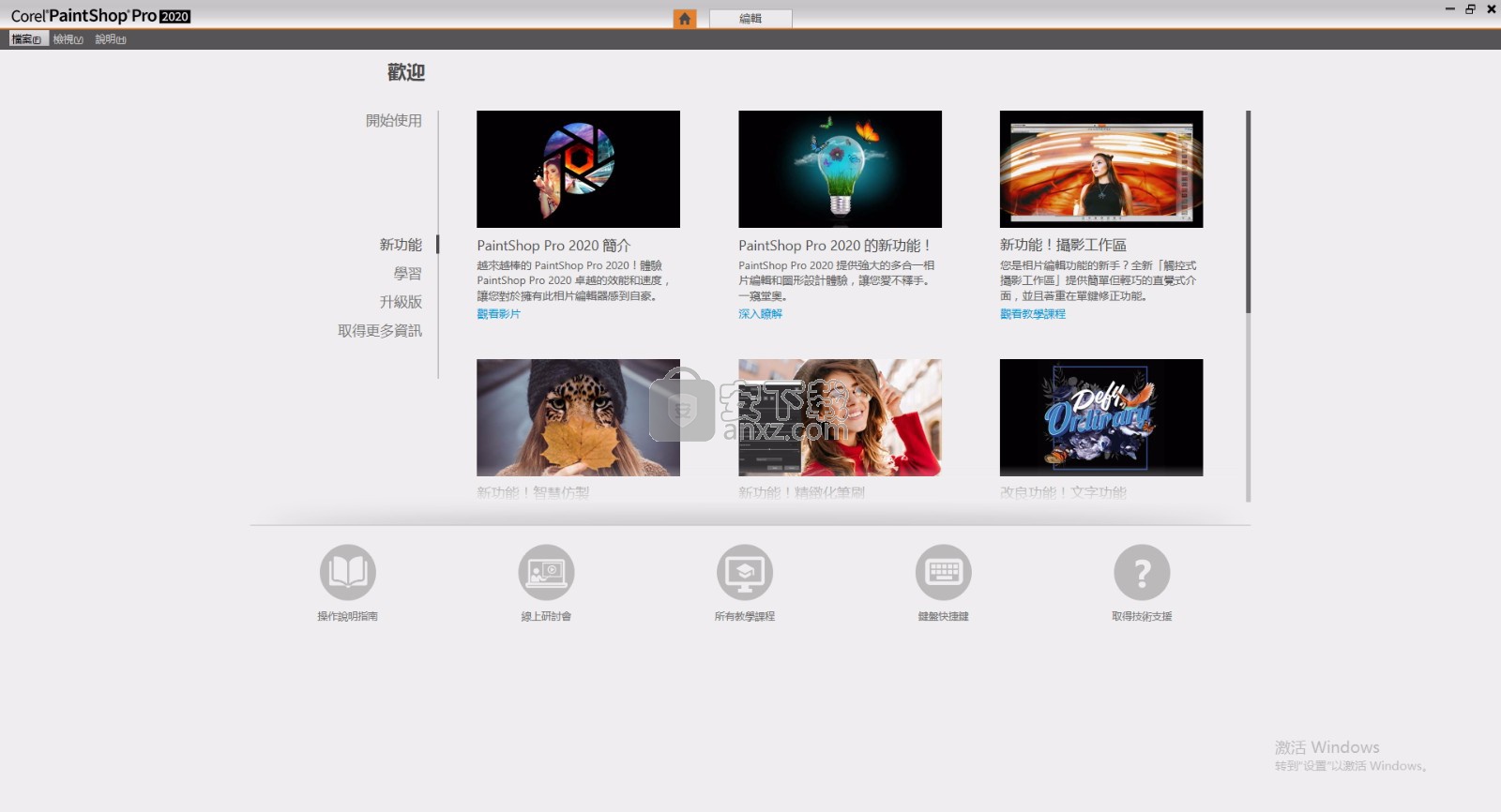Open the 說明 menu
This screenshot has height=812, width=1501.
(x=111, y=39)
